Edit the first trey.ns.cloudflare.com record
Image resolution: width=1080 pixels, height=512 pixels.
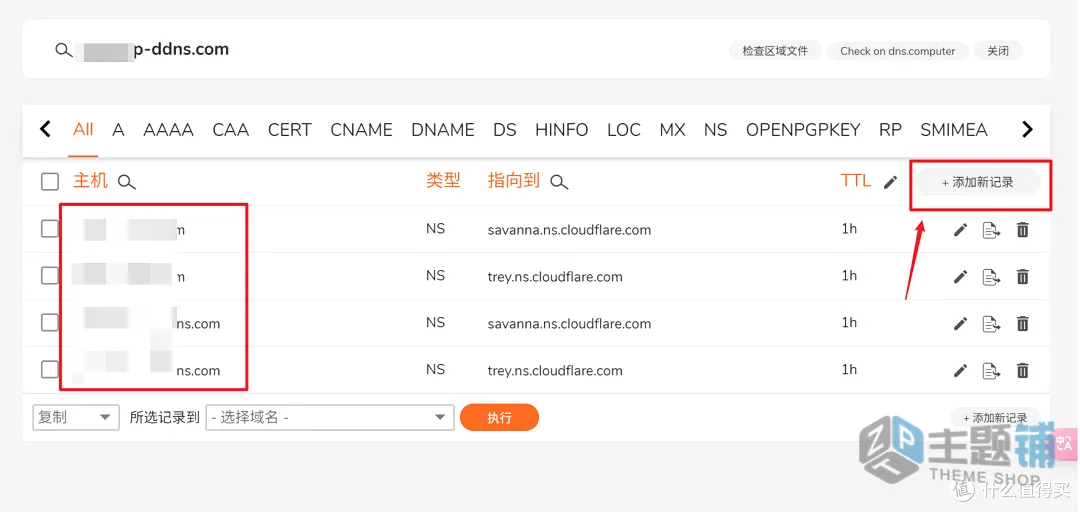point(960,277)
